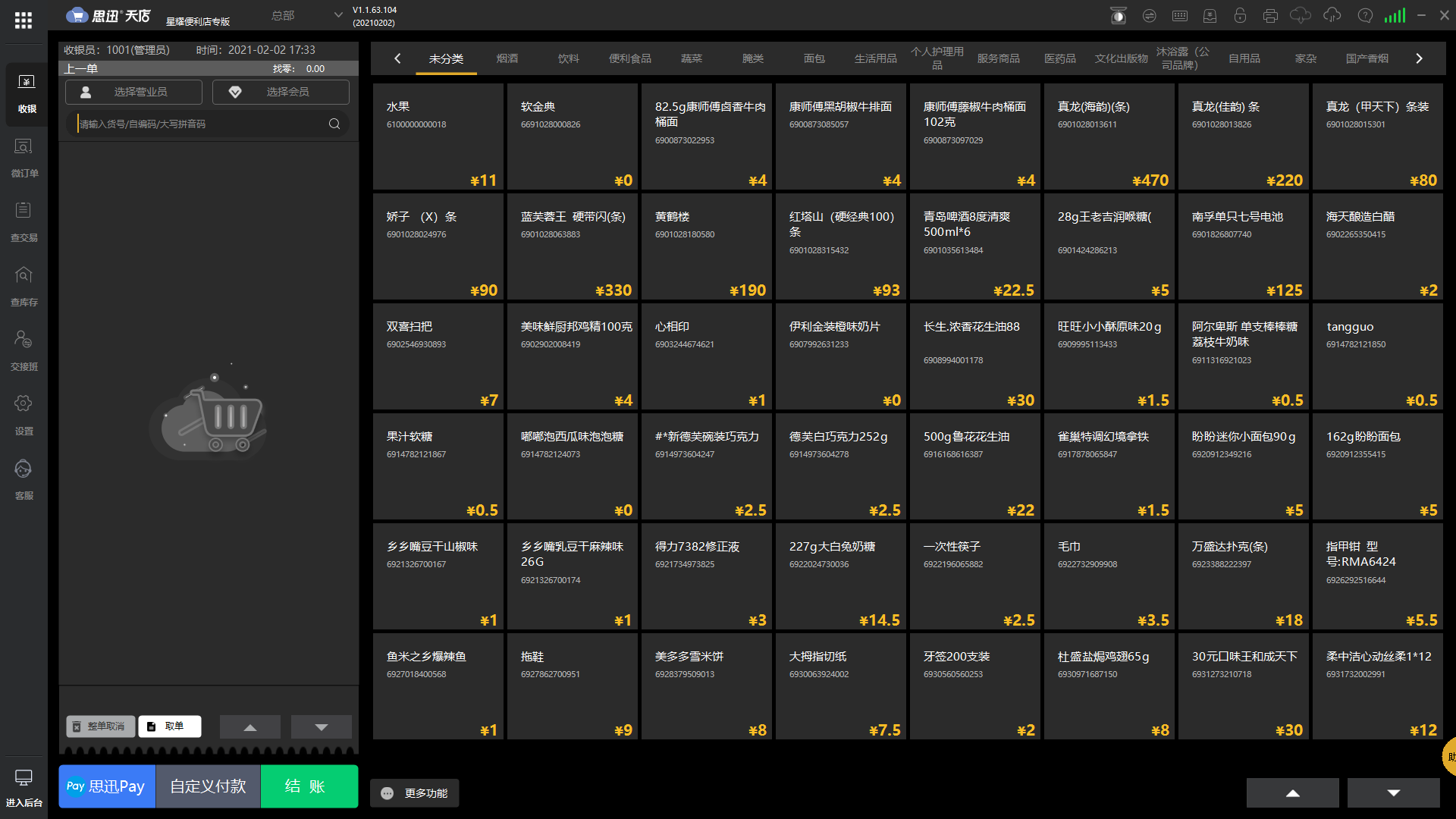Click the search magnifier in barcode field
Viewport: 1456px width, 819px height.
pyautogui.click(x=334, y=124)
